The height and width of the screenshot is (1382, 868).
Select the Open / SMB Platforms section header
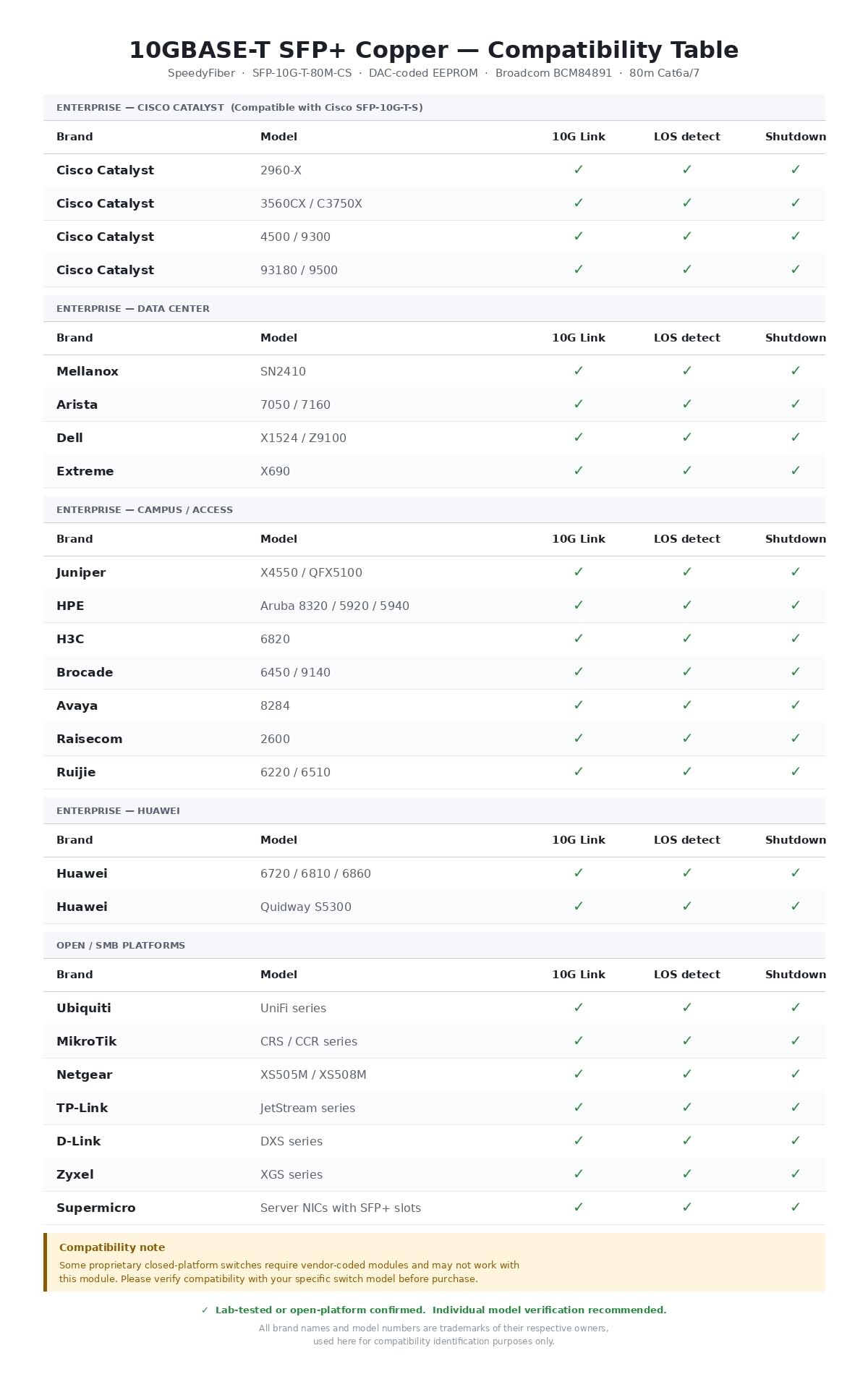(434, 945)
